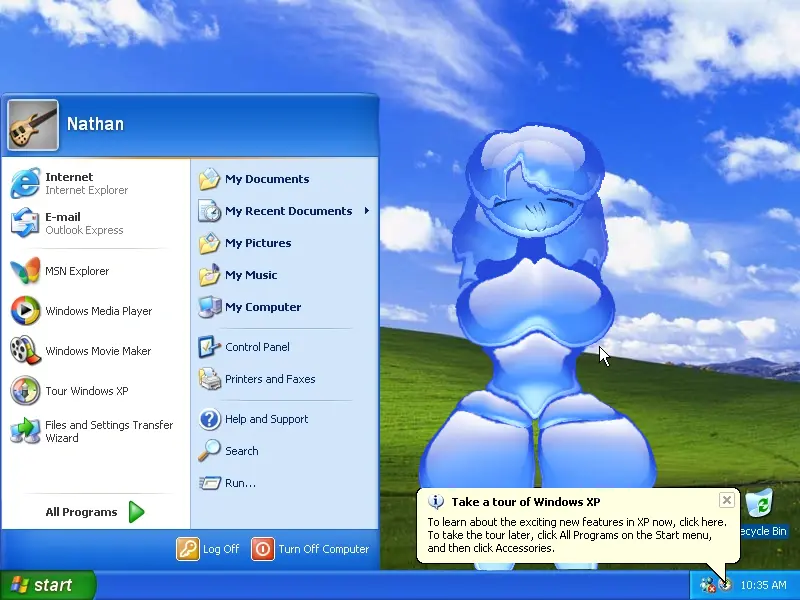Click Windows Movie Maker label
800x600 pixels.
(98, 351)
